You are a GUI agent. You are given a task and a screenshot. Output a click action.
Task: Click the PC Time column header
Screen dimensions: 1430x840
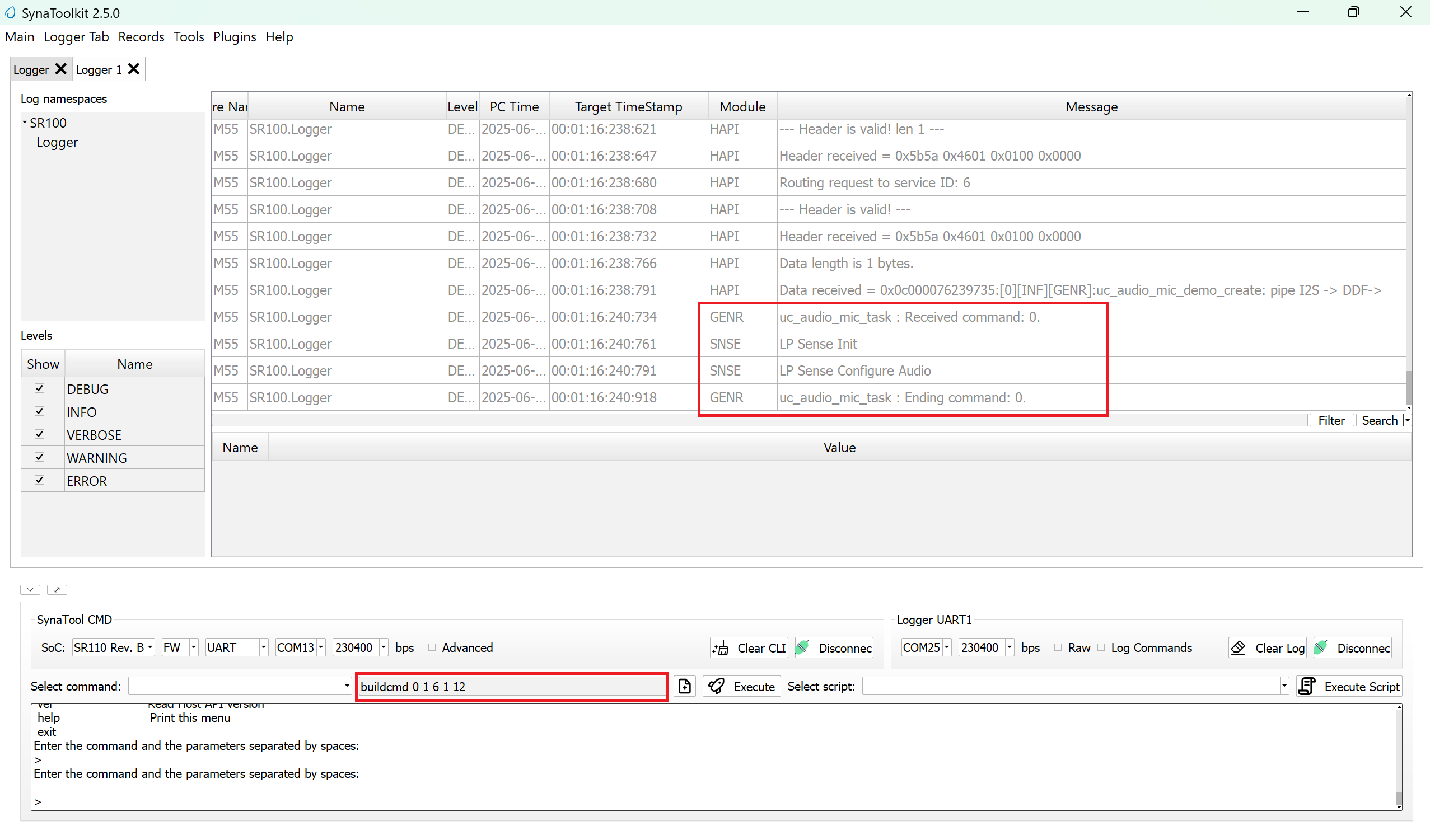514,107
